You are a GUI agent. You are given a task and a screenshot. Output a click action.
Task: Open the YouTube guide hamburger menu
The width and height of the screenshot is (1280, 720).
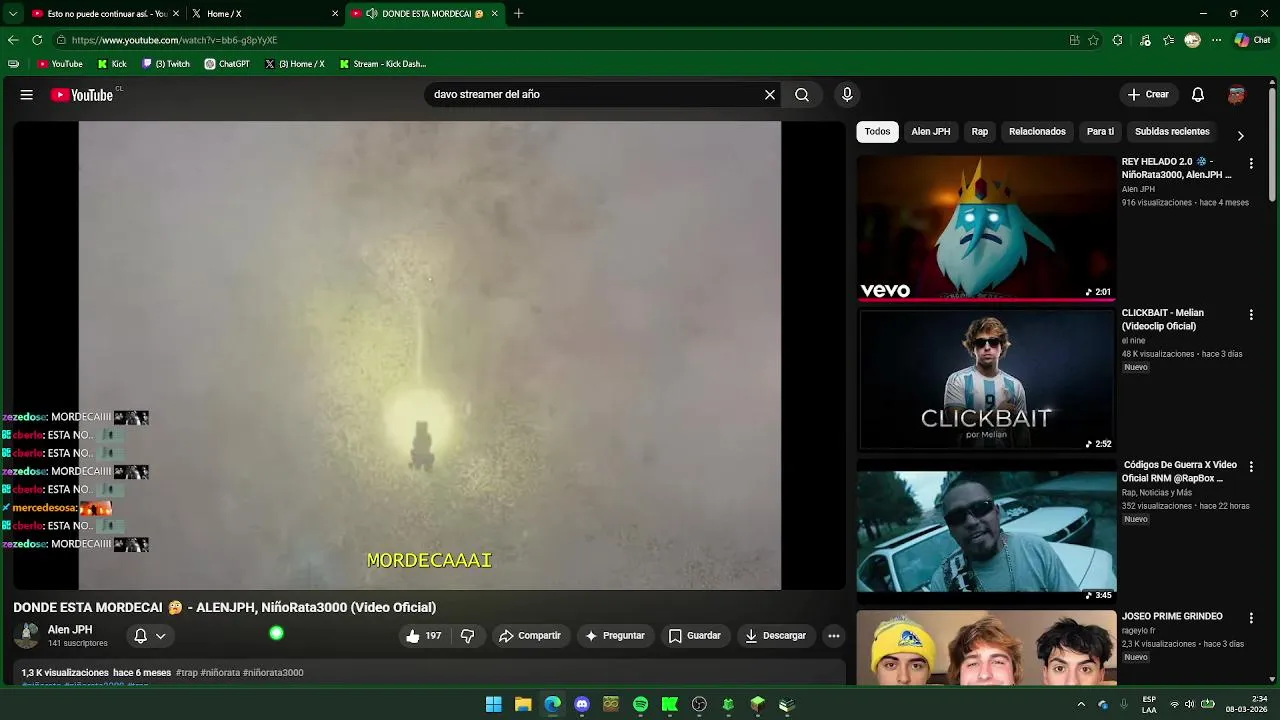coord(27,95)
